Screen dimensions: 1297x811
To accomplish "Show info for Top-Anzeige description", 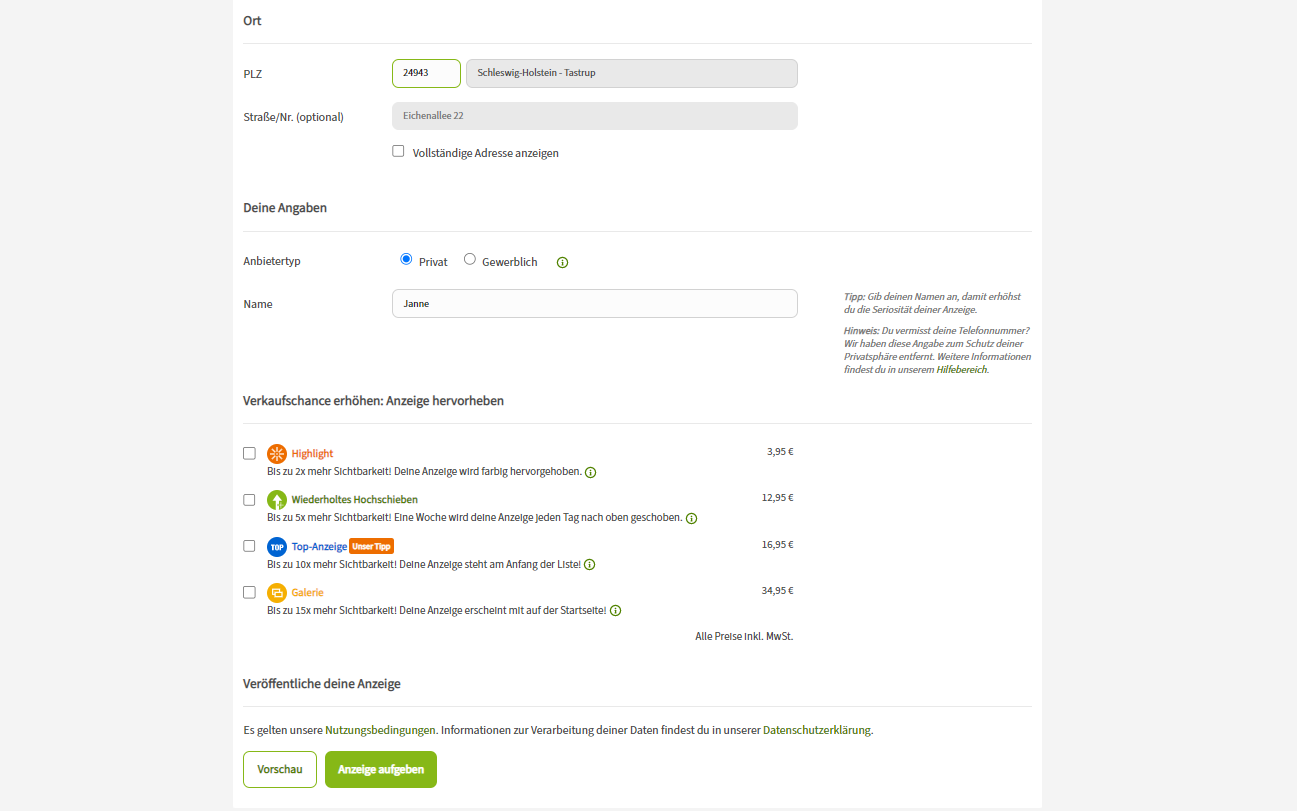I will tap(589, 565).
